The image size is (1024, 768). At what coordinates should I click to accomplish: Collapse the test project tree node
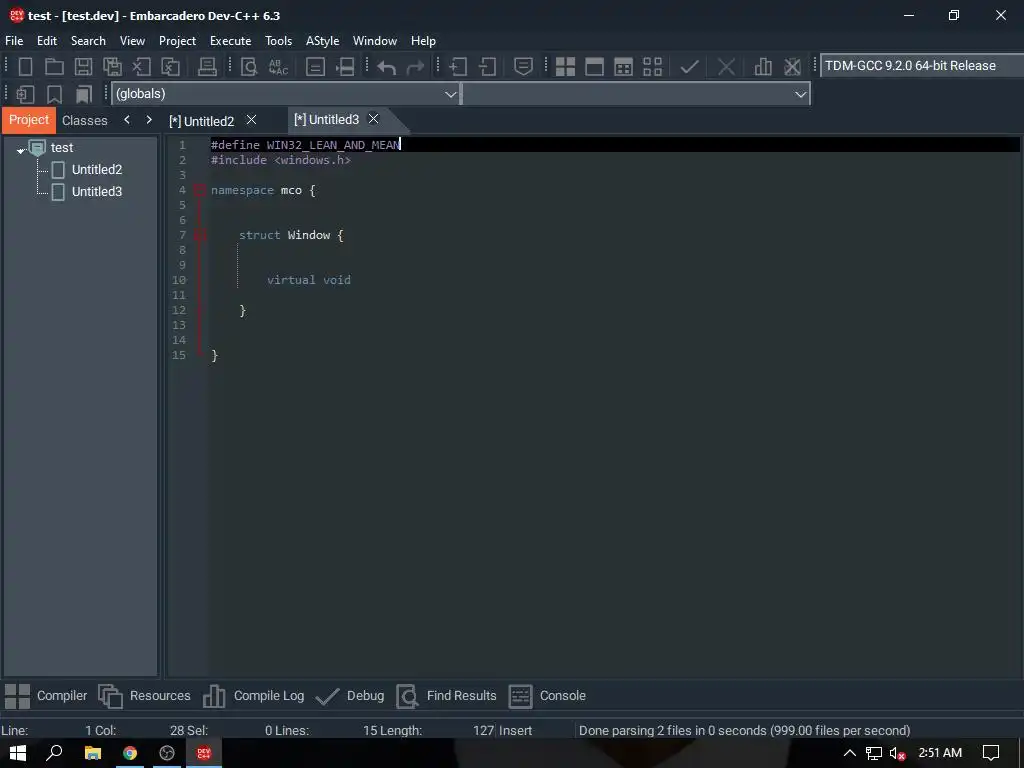click(x=20, y=150)
